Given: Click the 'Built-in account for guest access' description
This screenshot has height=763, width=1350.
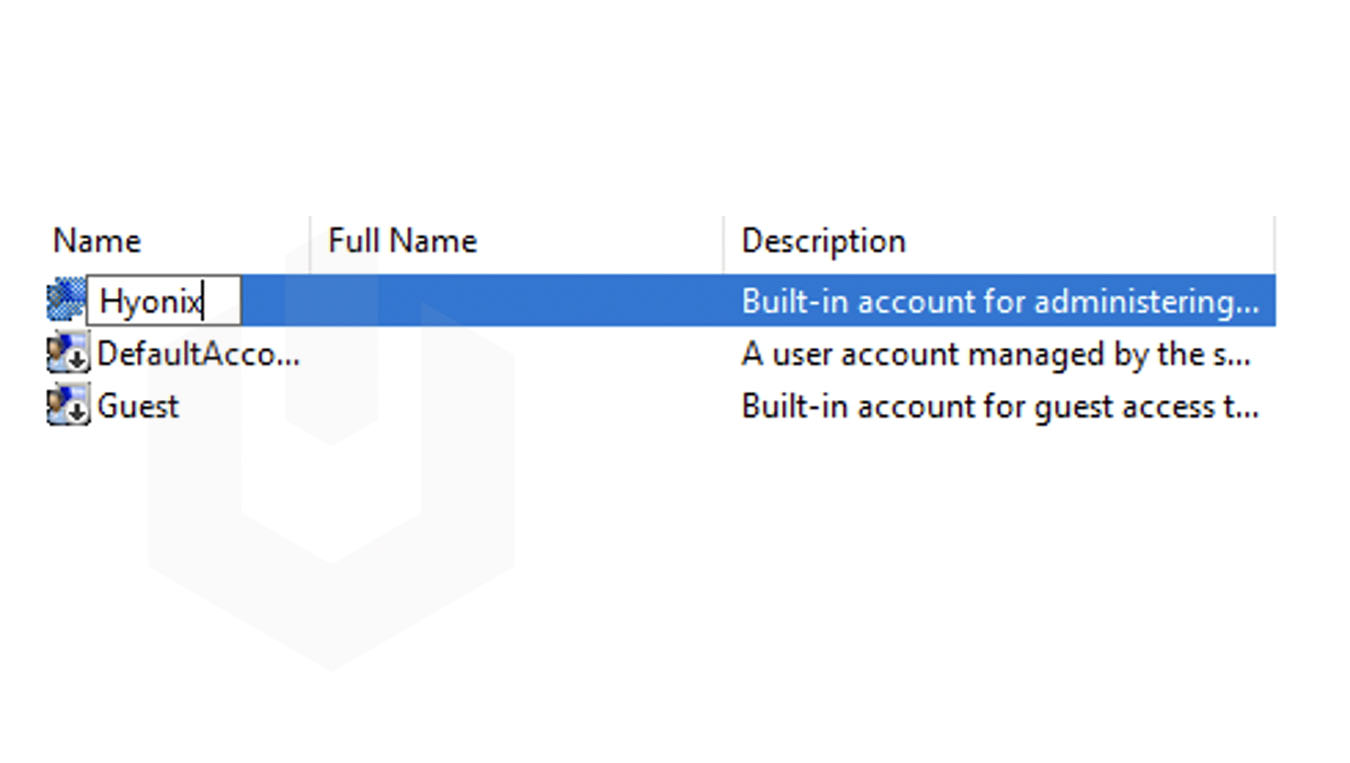Looking at the screenshot, I should coord(999,406).
